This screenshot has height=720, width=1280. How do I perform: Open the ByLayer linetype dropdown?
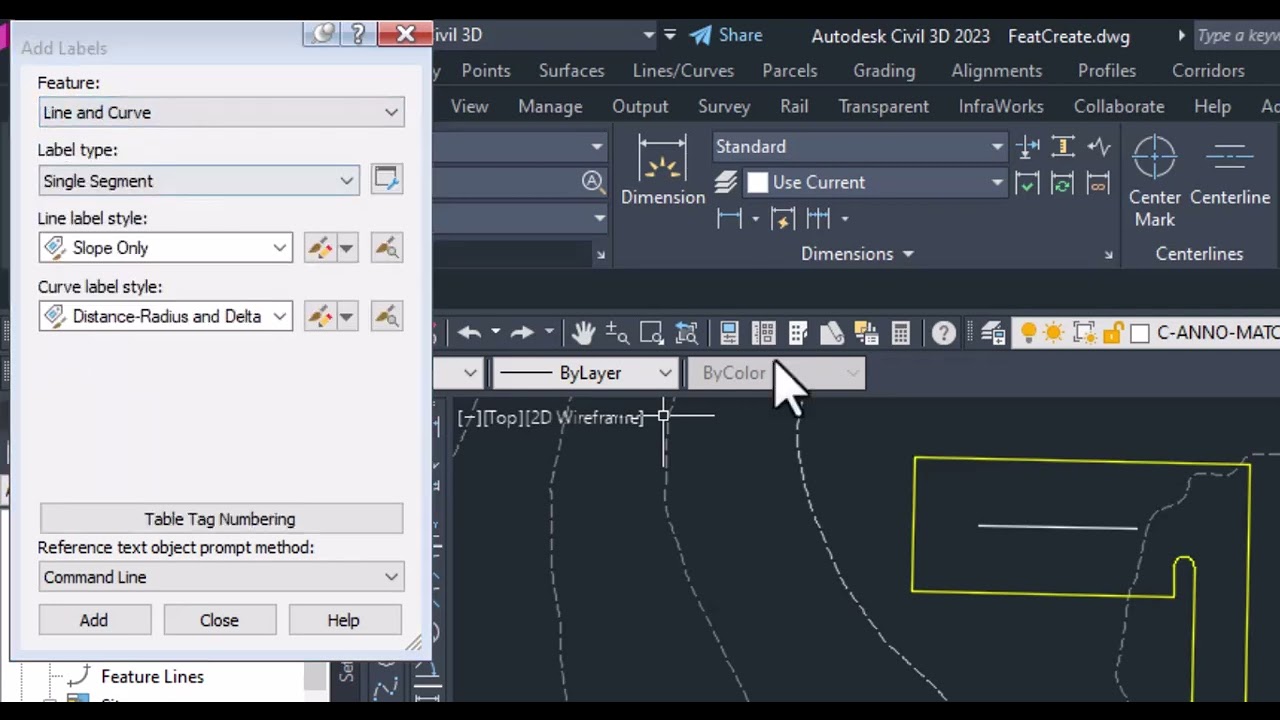point(586,373)
